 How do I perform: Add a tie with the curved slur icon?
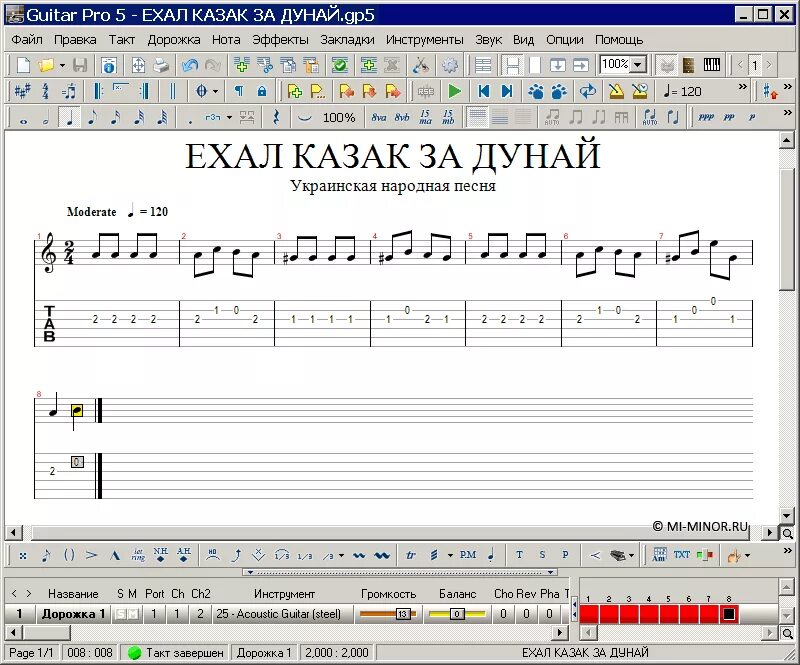coord(305,118)
